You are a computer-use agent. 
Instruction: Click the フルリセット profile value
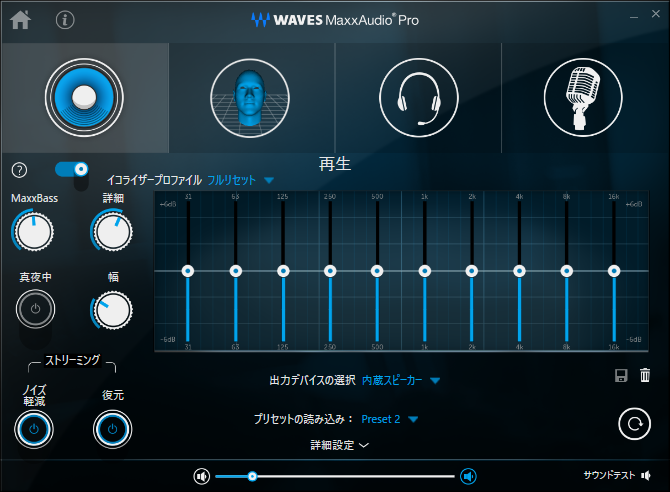tap(231, 180)
